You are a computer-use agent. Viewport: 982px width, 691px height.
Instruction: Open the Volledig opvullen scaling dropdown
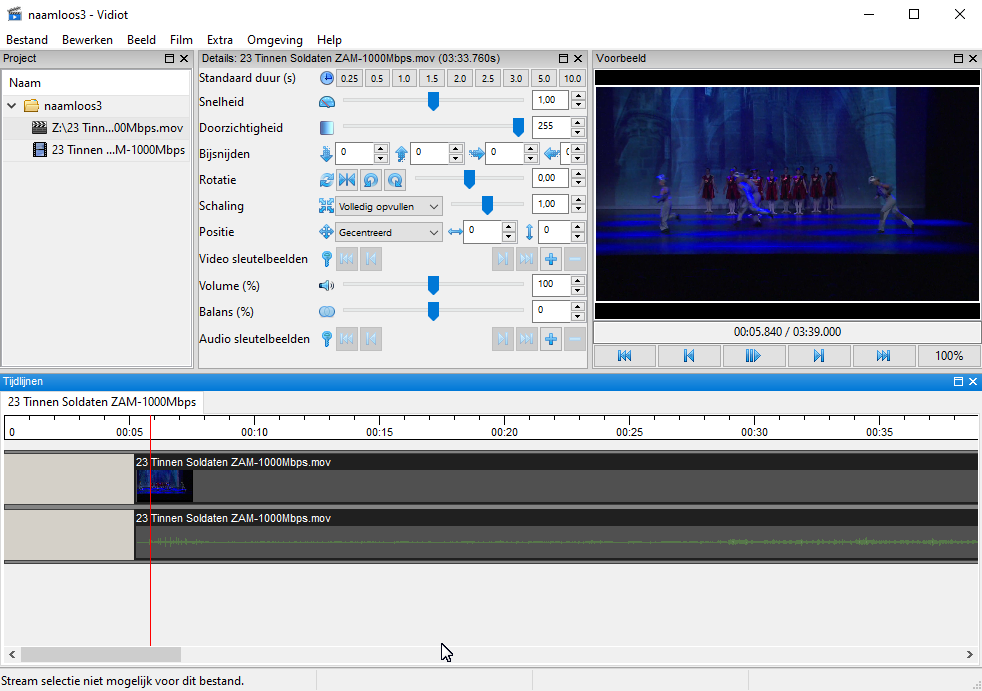pyautogui.click(x=390, y=206)
